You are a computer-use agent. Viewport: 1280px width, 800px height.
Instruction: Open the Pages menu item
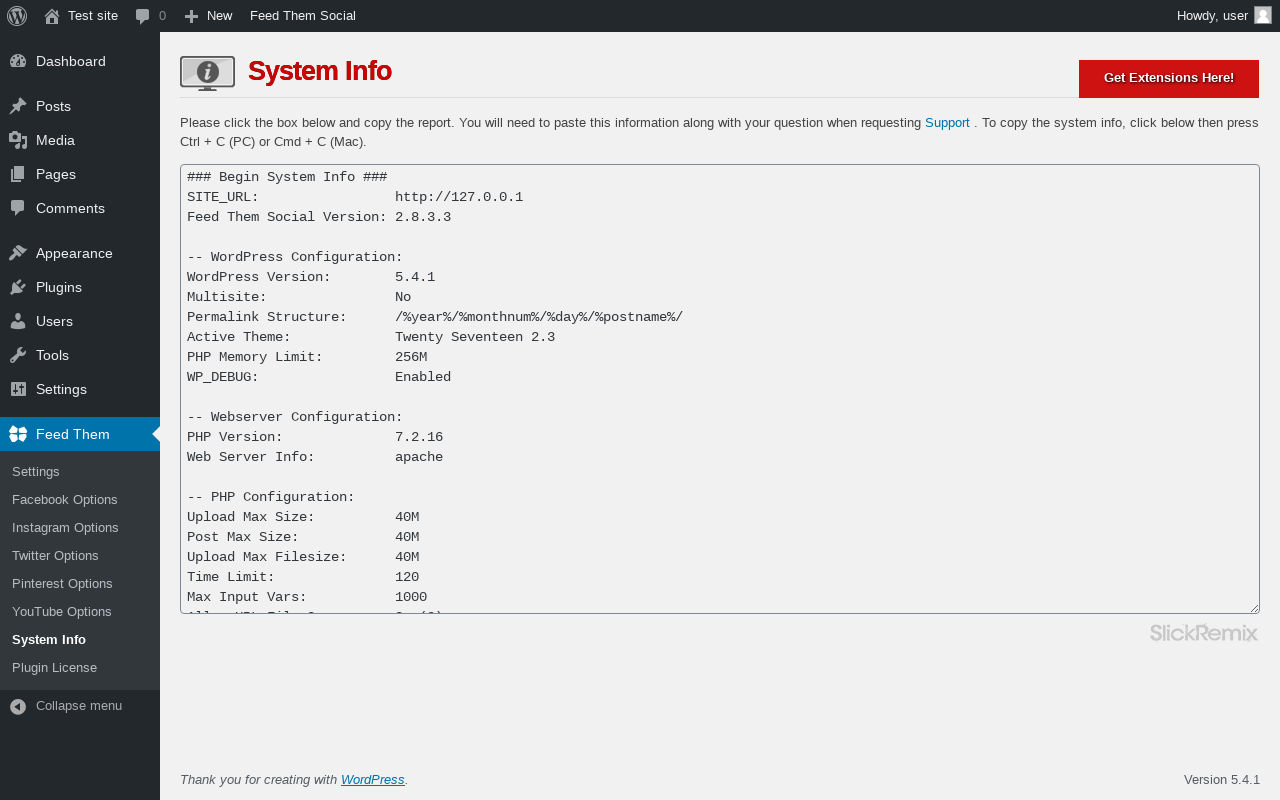(80, 174)
